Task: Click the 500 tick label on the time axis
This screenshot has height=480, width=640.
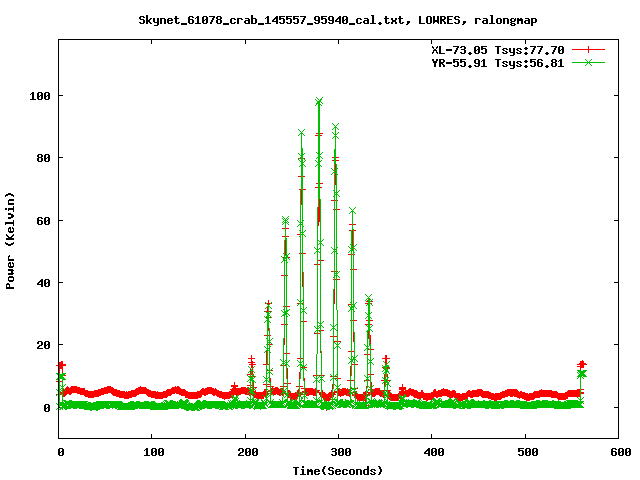Action: (x=525, y=452)
